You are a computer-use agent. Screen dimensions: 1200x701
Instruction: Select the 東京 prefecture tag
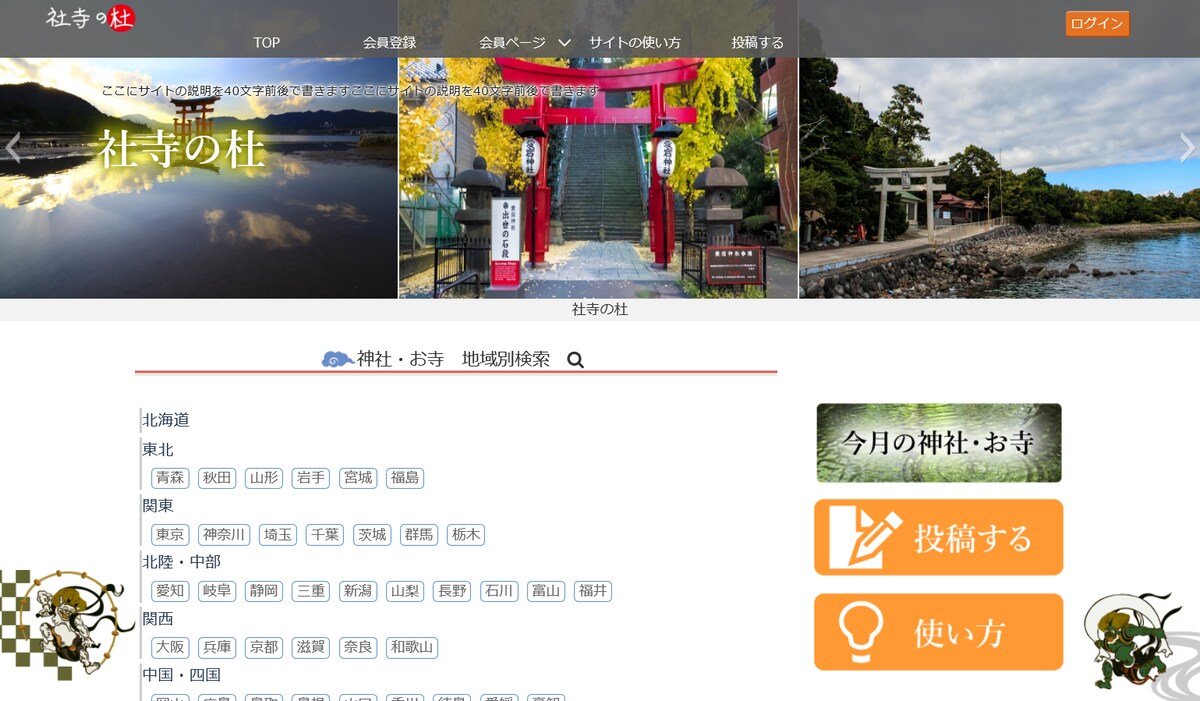170,535
